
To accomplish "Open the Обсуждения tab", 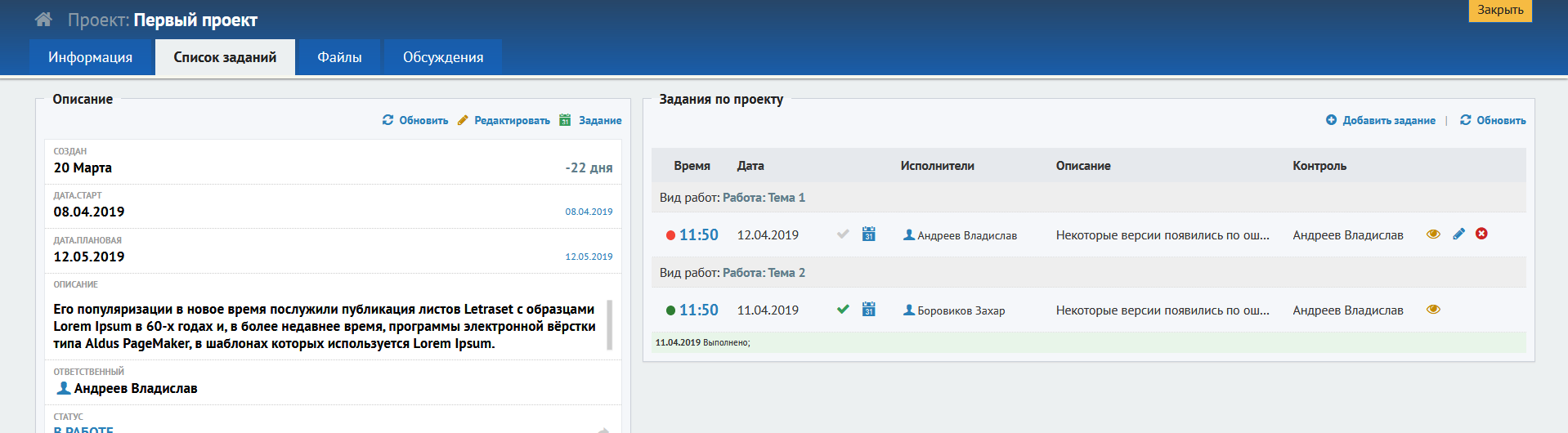I will (443, 57).
